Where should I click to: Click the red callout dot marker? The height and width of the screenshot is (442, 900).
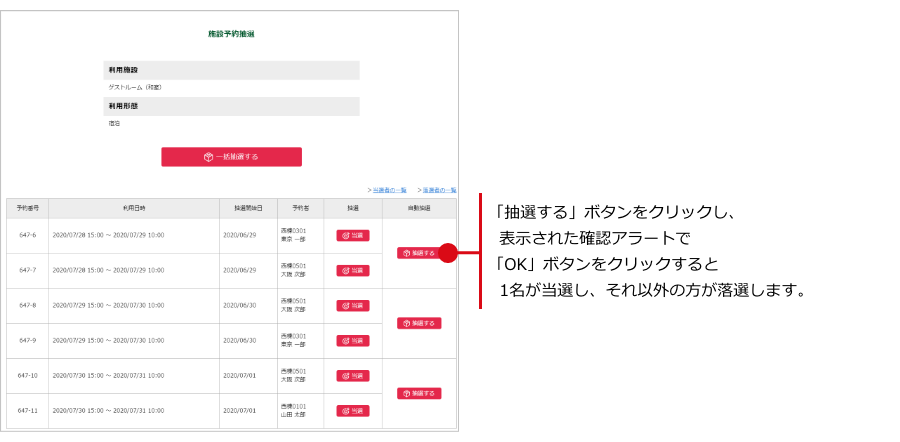(448, 253)
